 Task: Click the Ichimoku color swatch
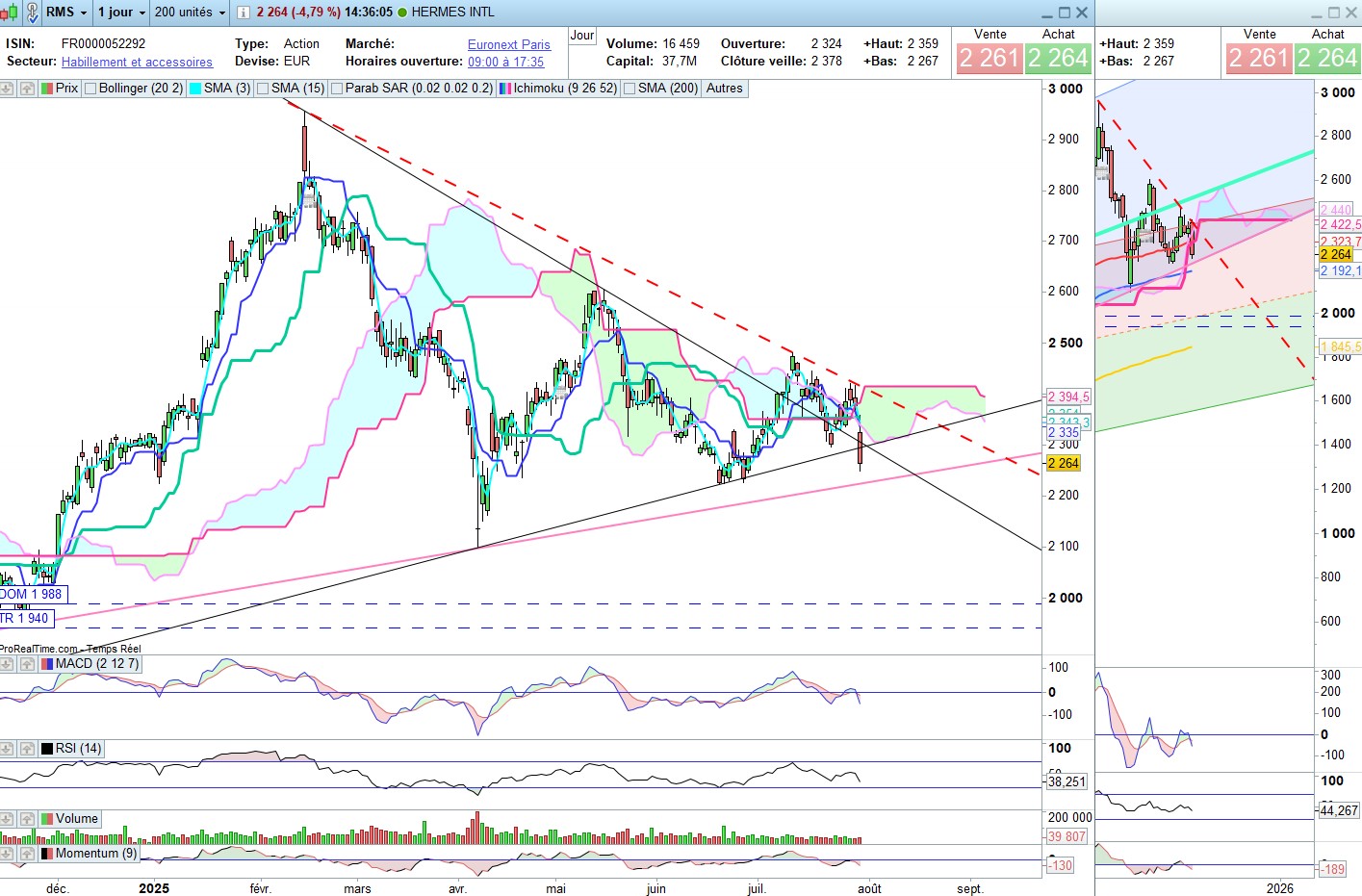tap(504, 89)
